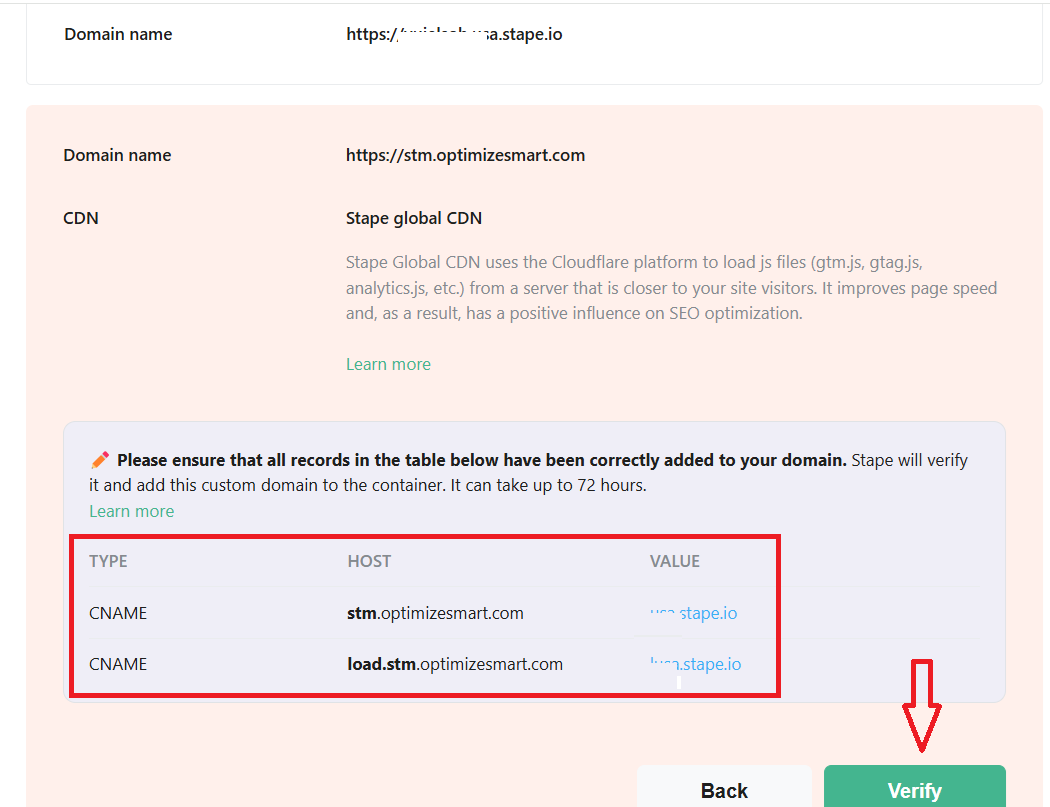Click CNAME type in the first record row
Screen dimensions: 1050x807
coord(118,613)
